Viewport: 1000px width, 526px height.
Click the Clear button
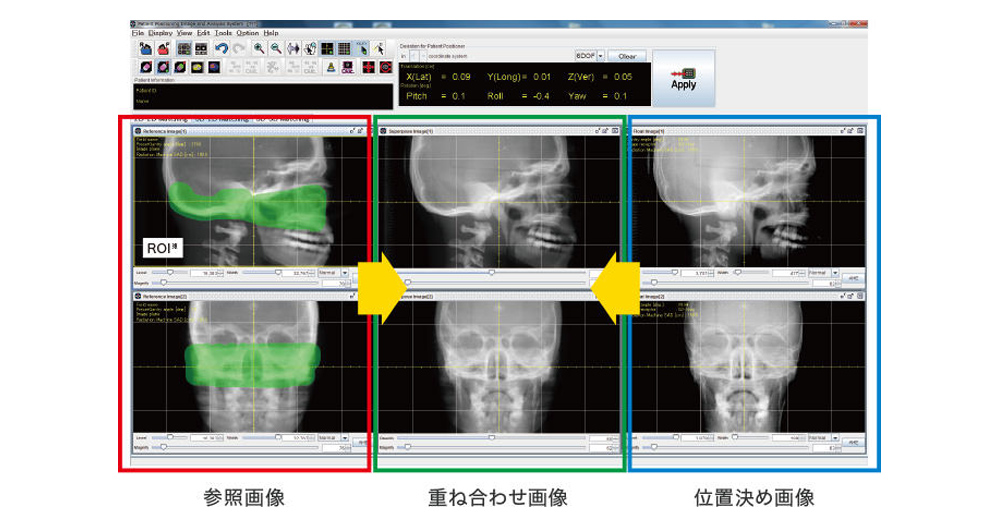click(627, 56)
